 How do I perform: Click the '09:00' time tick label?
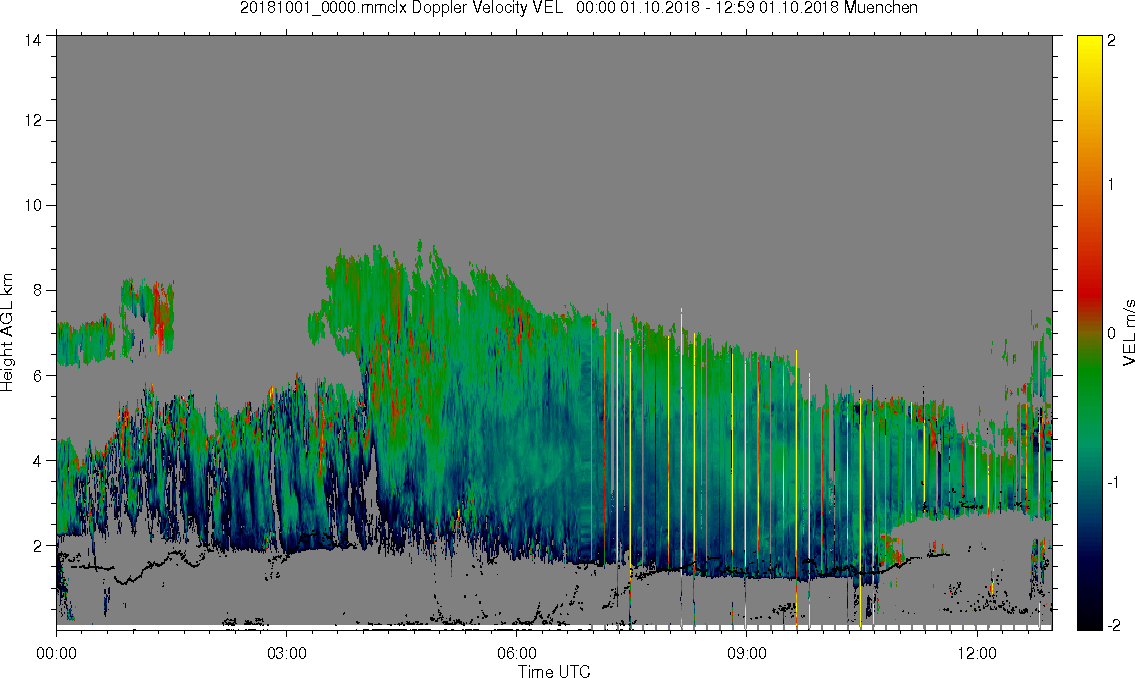(x=747, y=654)
